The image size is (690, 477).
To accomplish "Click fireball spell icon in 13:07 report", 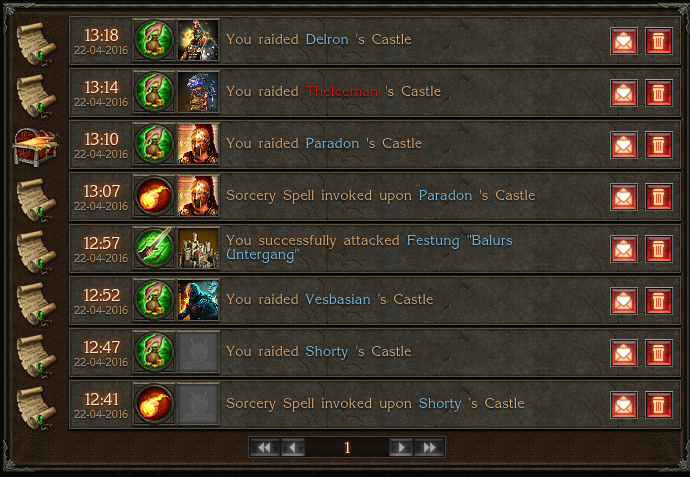I will click(x=154, y=196).
